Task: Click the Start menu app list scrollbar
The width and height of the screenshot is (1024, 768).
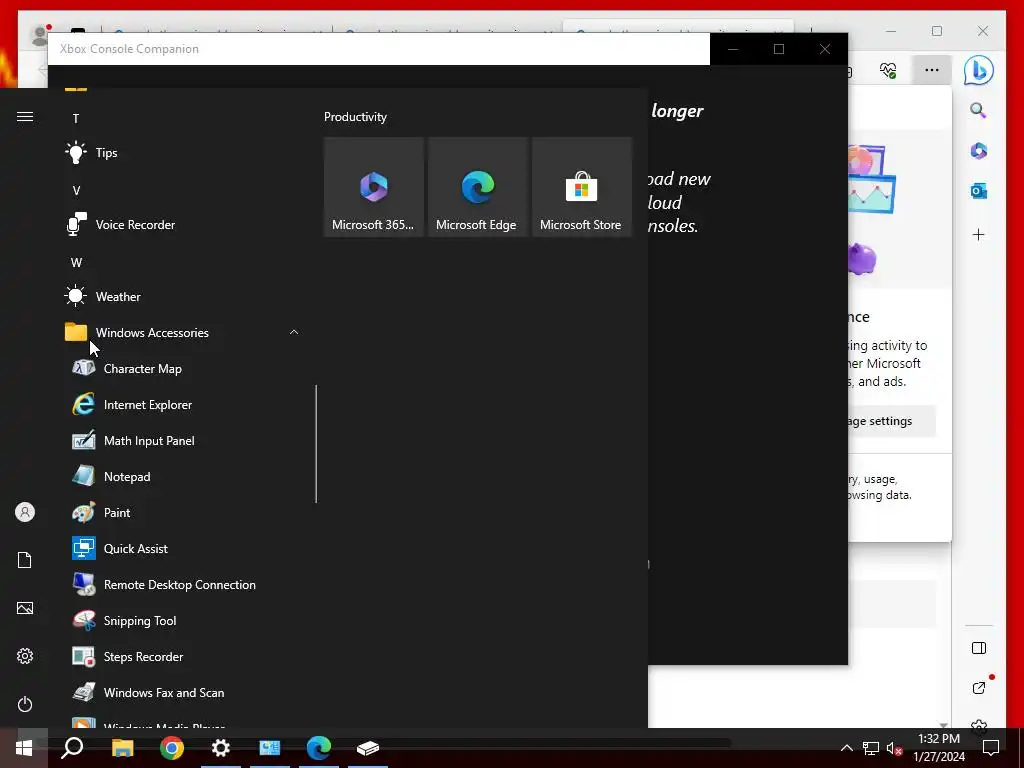Action: click(316, 444)
